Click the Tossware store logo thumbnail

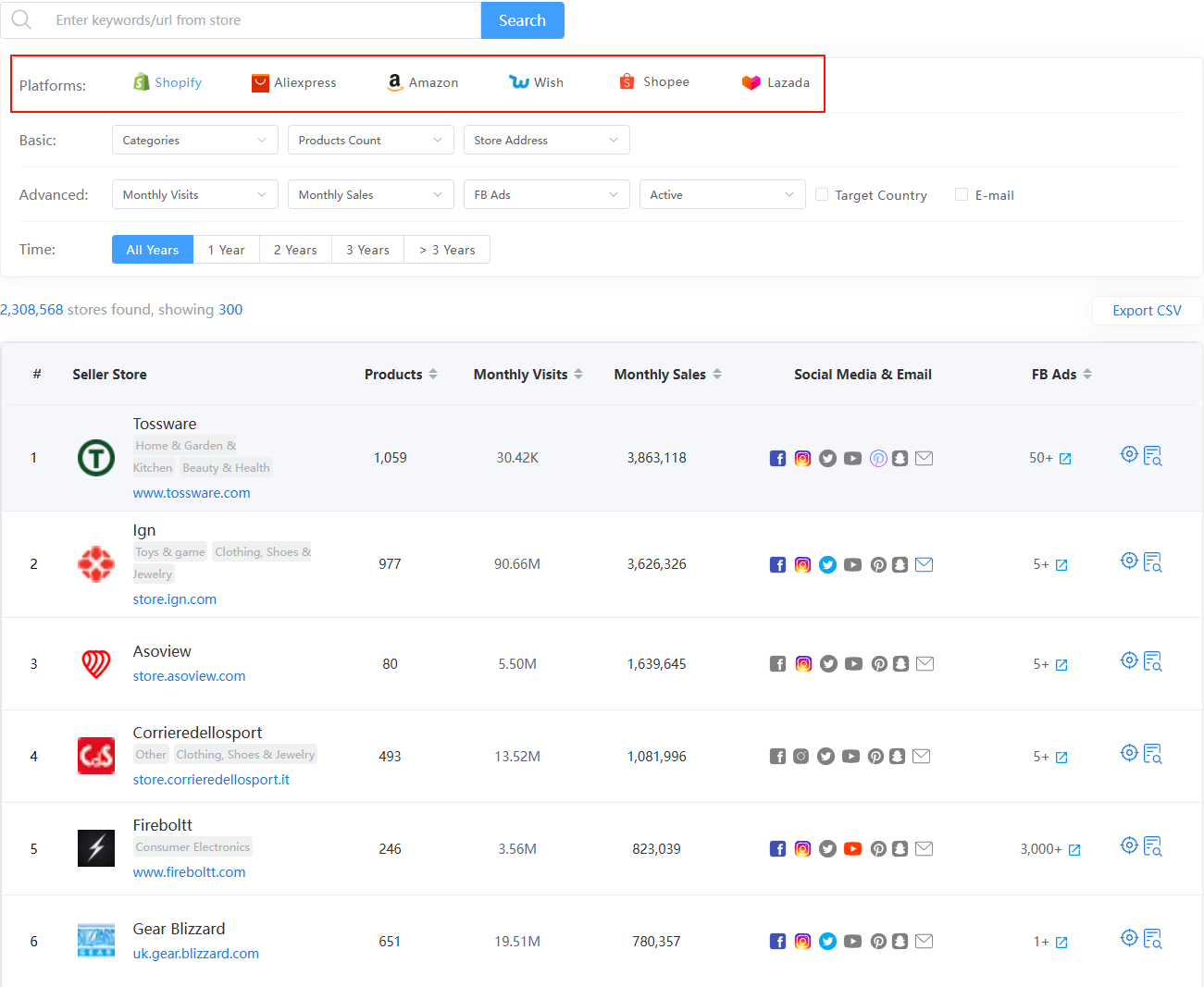click(96, 458)
